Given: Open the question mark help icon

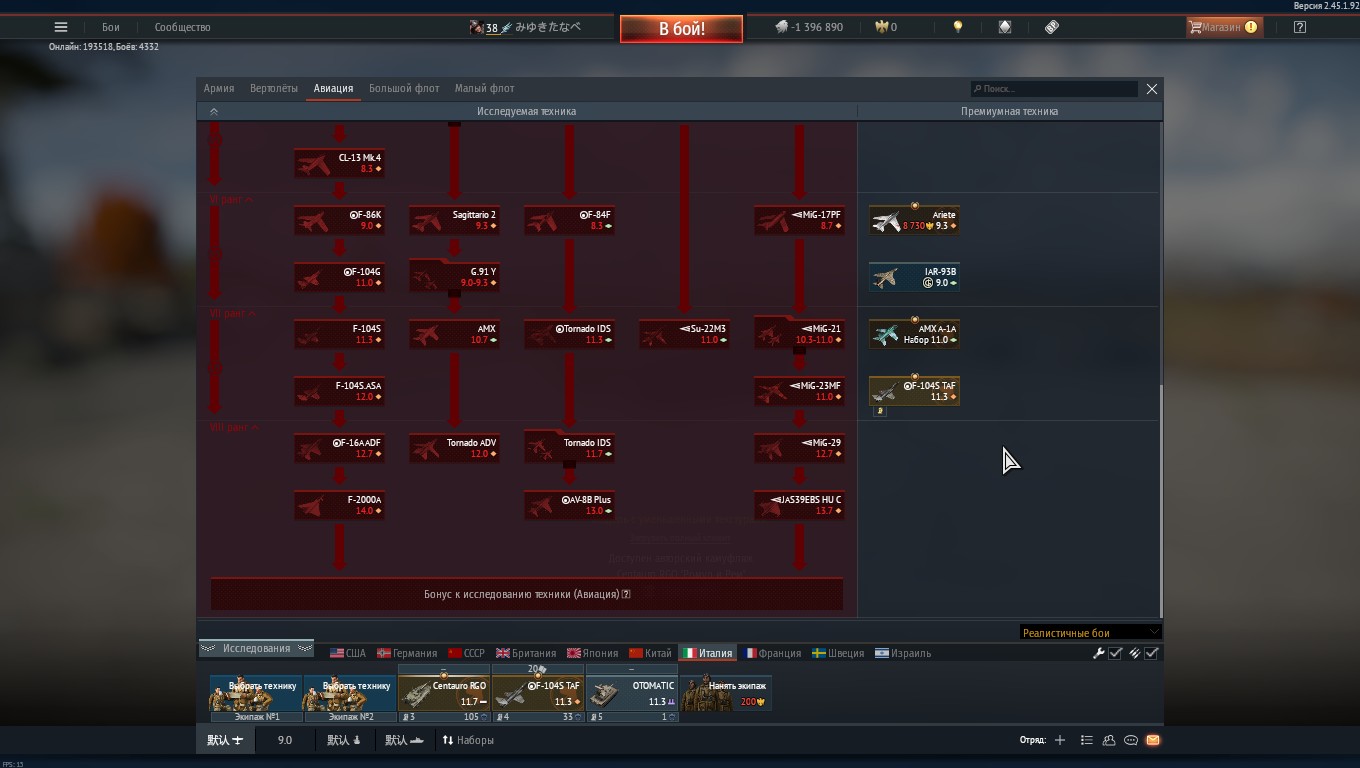Looking at the screenshot, I should coord(1300,27).
